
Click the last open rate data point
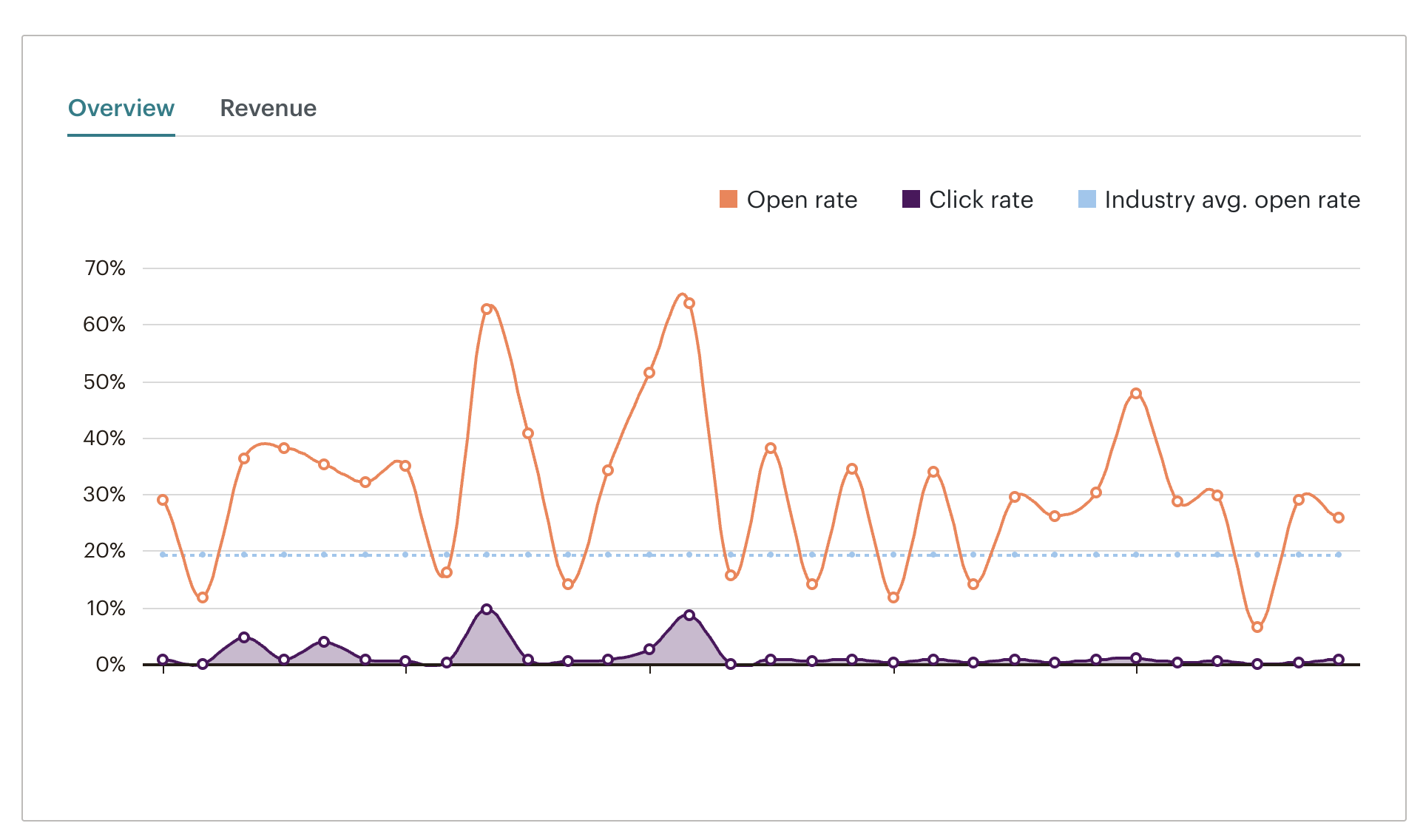[1339, 518]
